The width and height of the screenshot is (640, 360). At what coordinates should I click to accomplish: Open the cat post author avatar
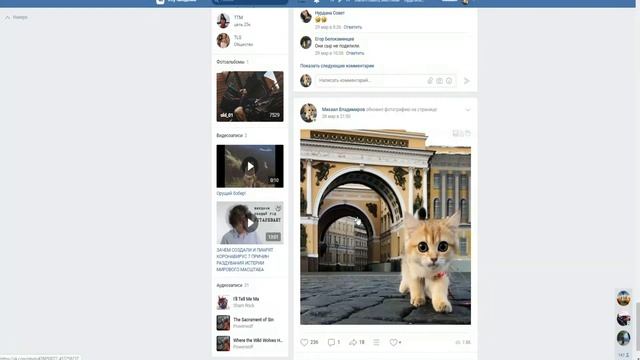click(x=309, y=113)
